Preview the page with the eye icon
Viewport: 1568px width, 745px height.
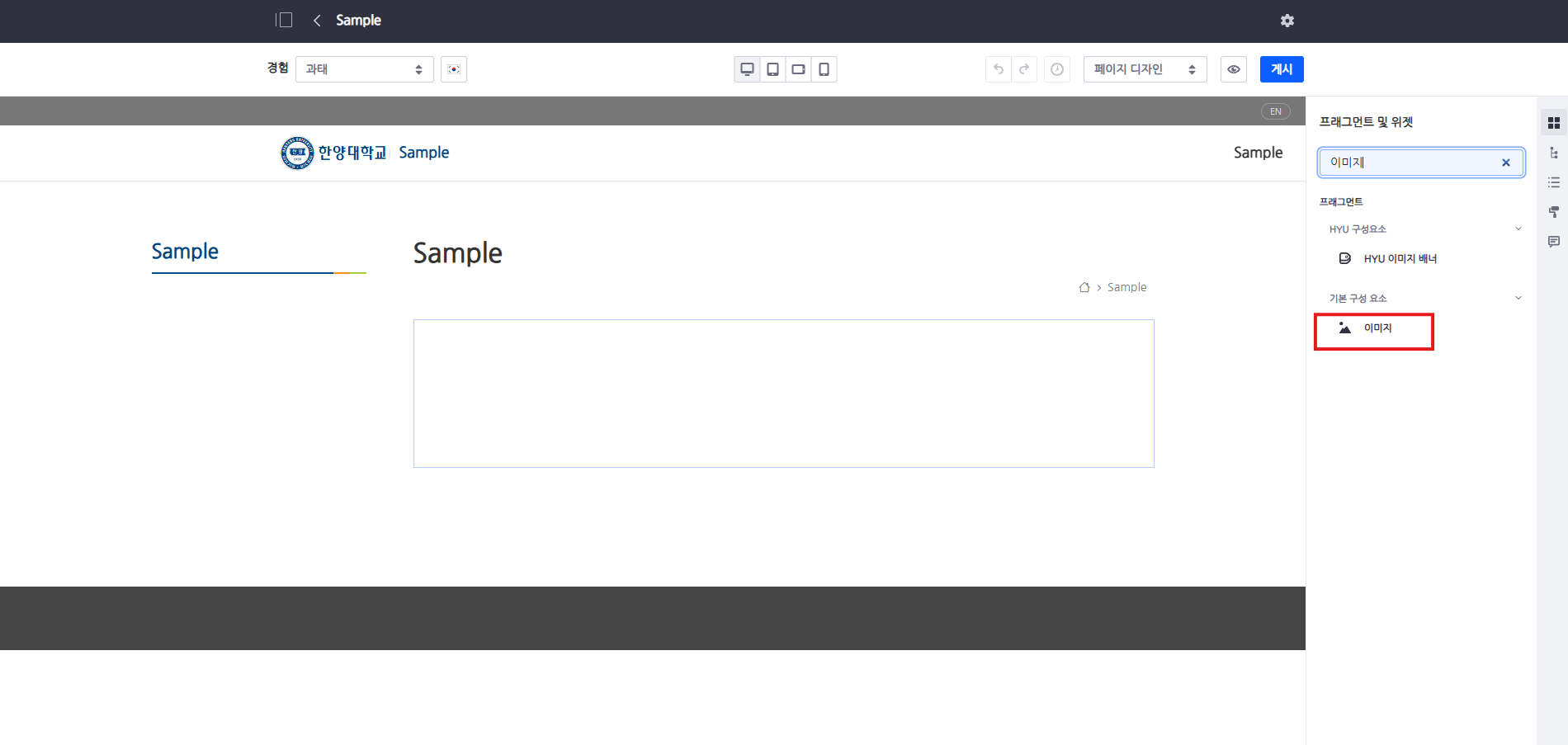(1233, 69)
